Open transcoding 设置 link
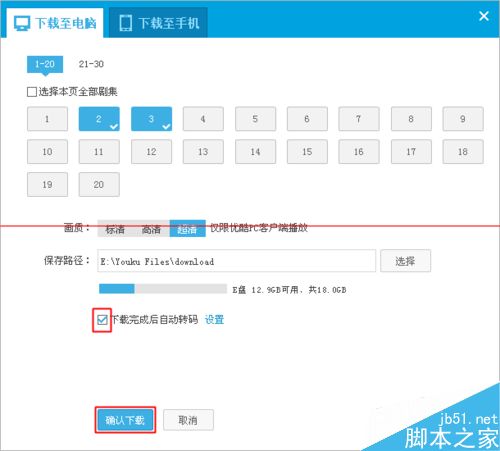500x451 pixels. tap(214, 320)
